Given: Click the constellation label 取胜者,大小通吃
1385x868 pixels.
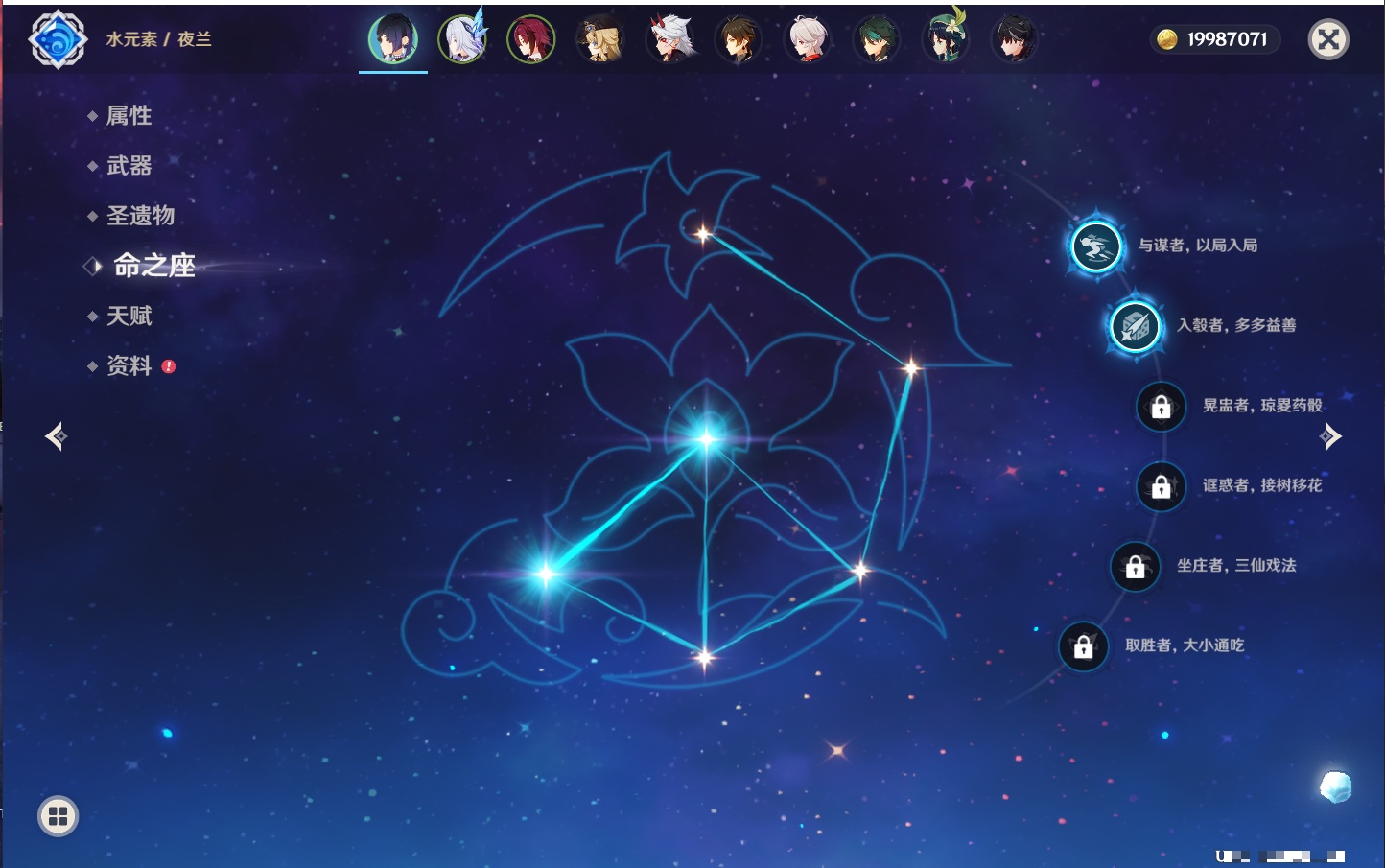Looking at the screenshot, I should point(1185,645).
